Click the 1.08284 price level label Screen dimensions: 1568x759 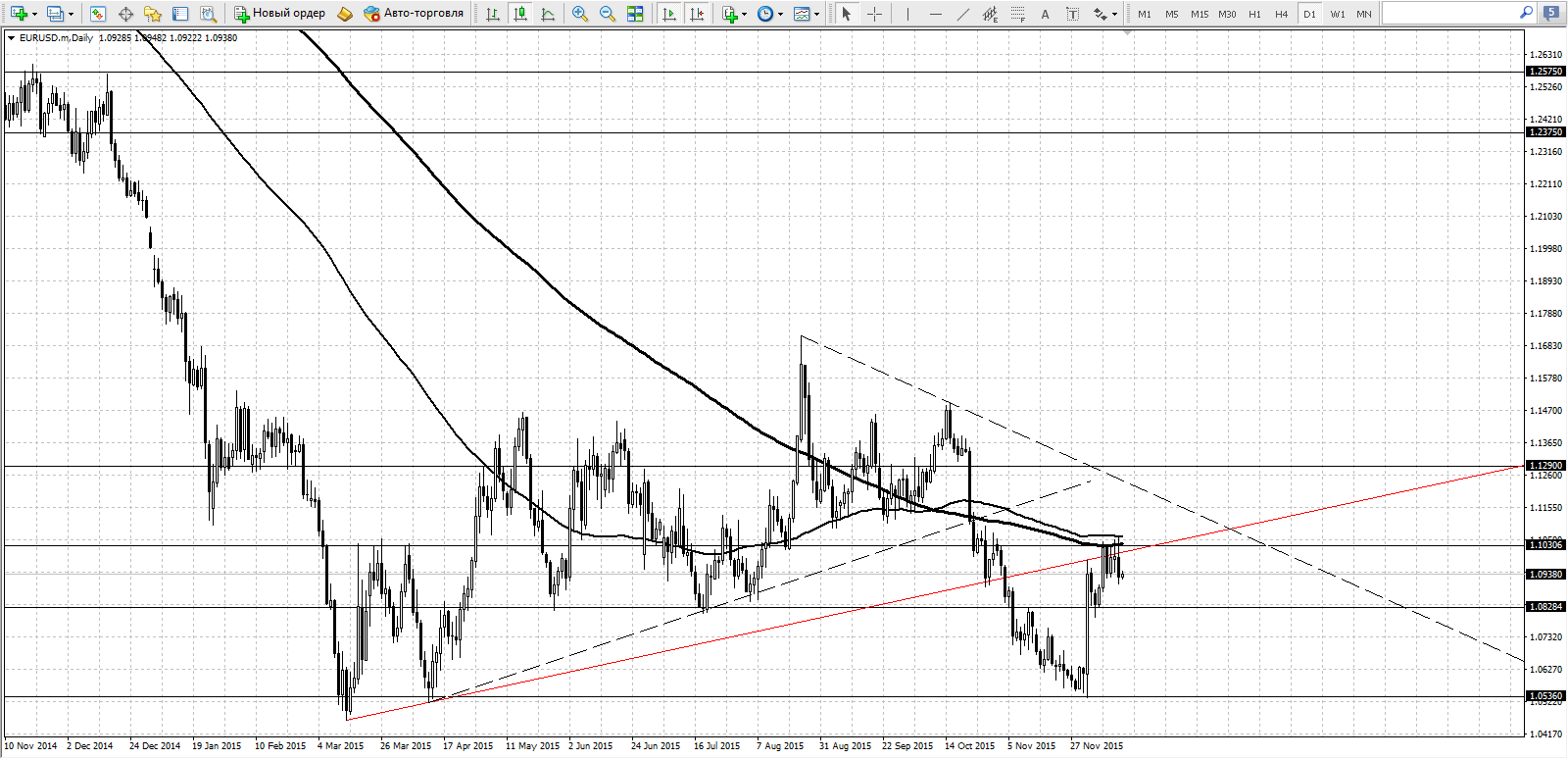tap(1545, 607)
